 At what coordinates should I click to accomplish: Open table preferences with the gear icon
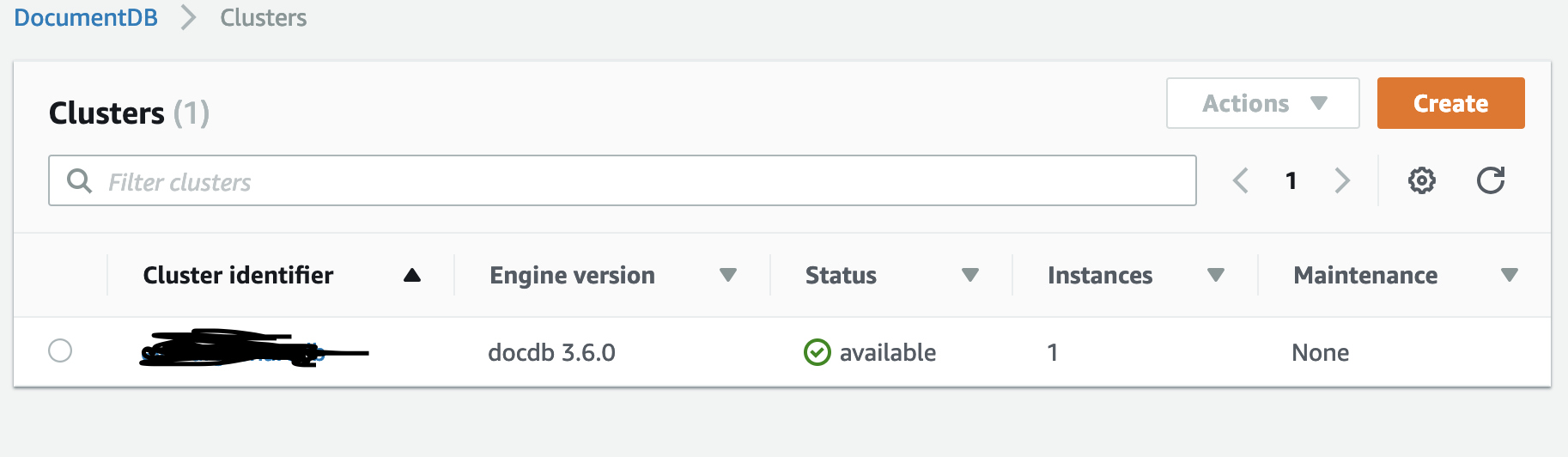(1421, 180)
